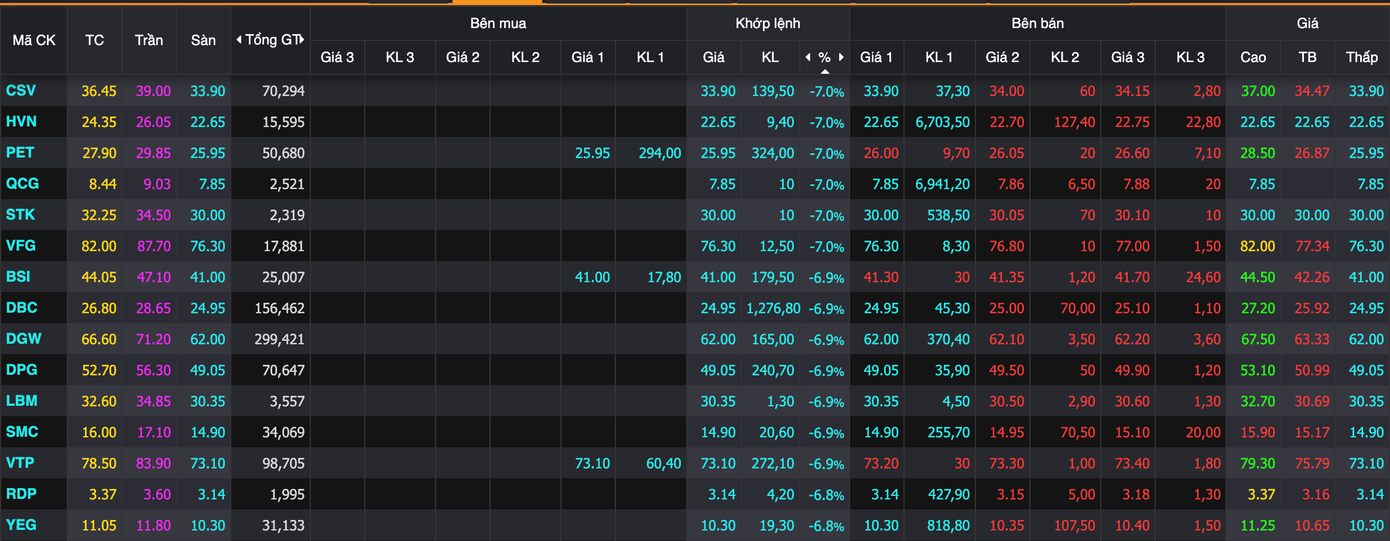Click right arrow beside Tổng GT header
The image size is (1390, 541).
(x=302, y=40)
